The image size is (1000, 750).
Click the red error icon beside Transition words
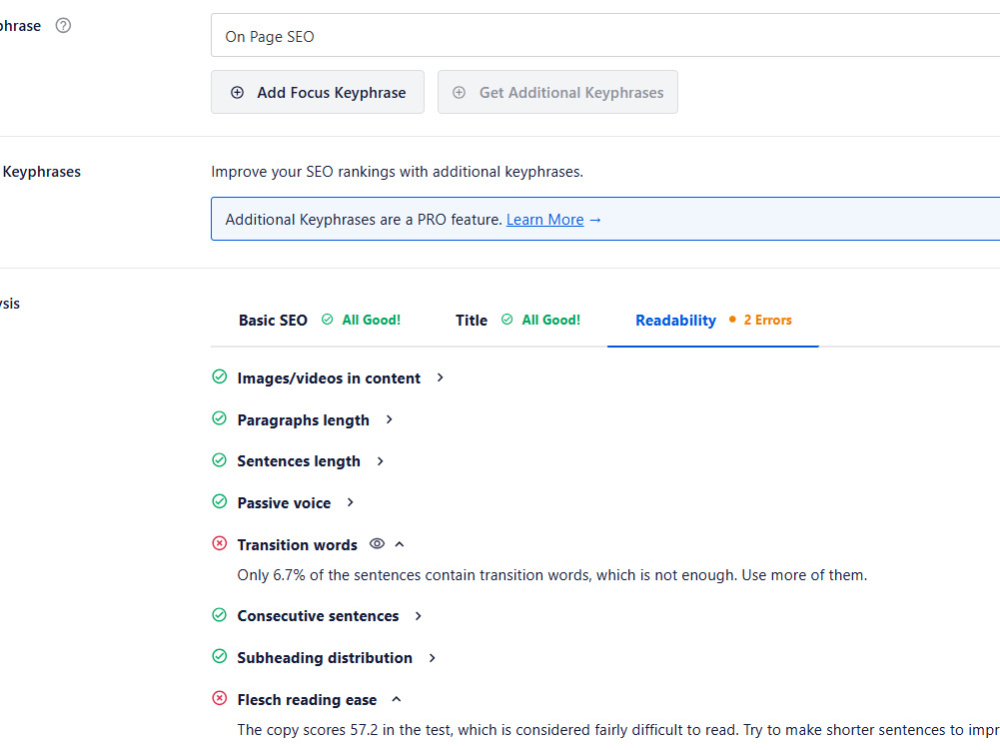tap(219, 543)
